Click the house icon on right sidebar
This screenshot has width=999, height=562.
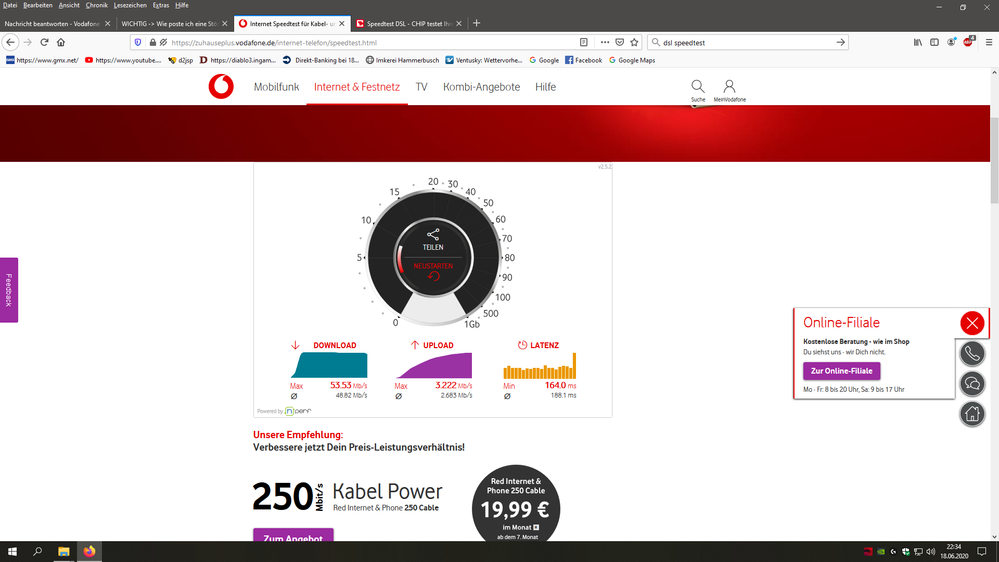[972, 414]
